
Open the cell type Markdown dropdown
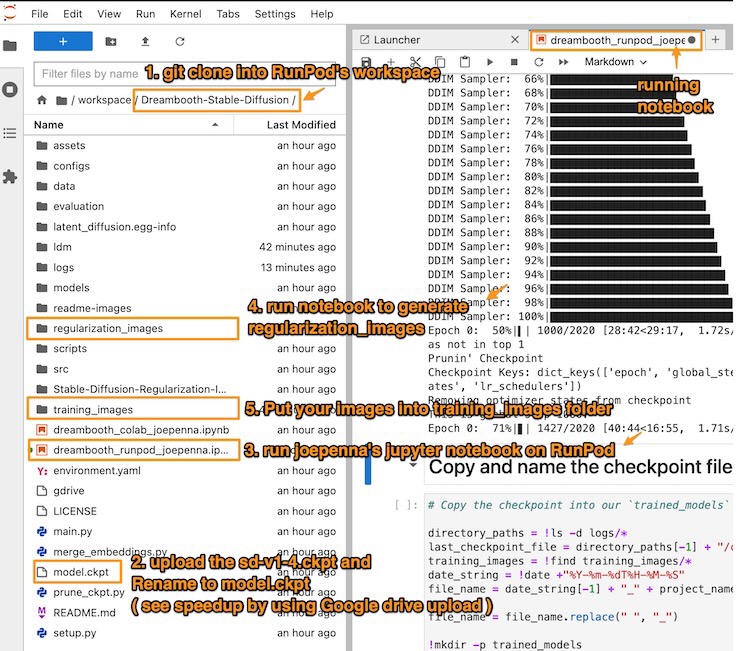(x=615, y=62)
